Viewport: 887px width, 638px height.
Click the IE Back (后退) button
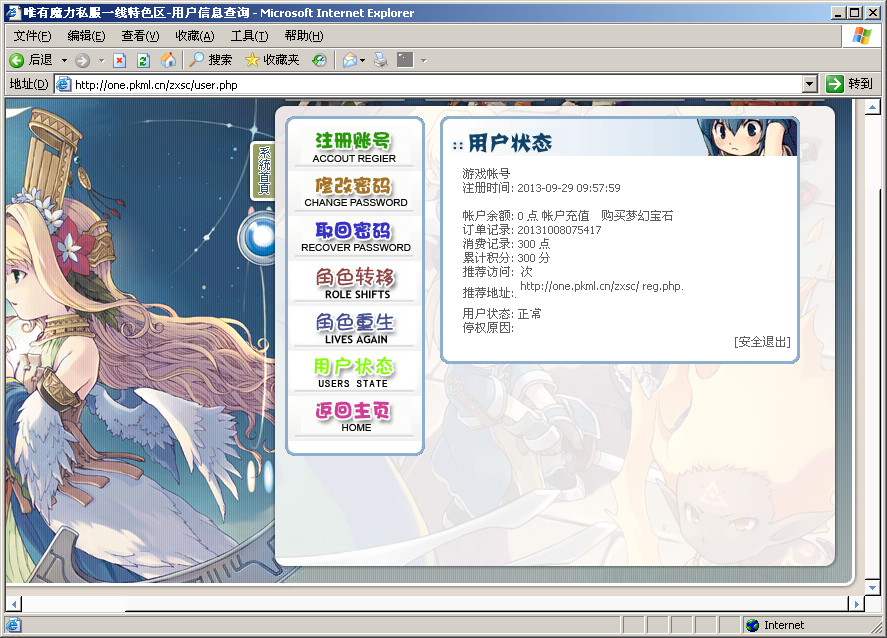pyautogui.click(x=31, y=60)
